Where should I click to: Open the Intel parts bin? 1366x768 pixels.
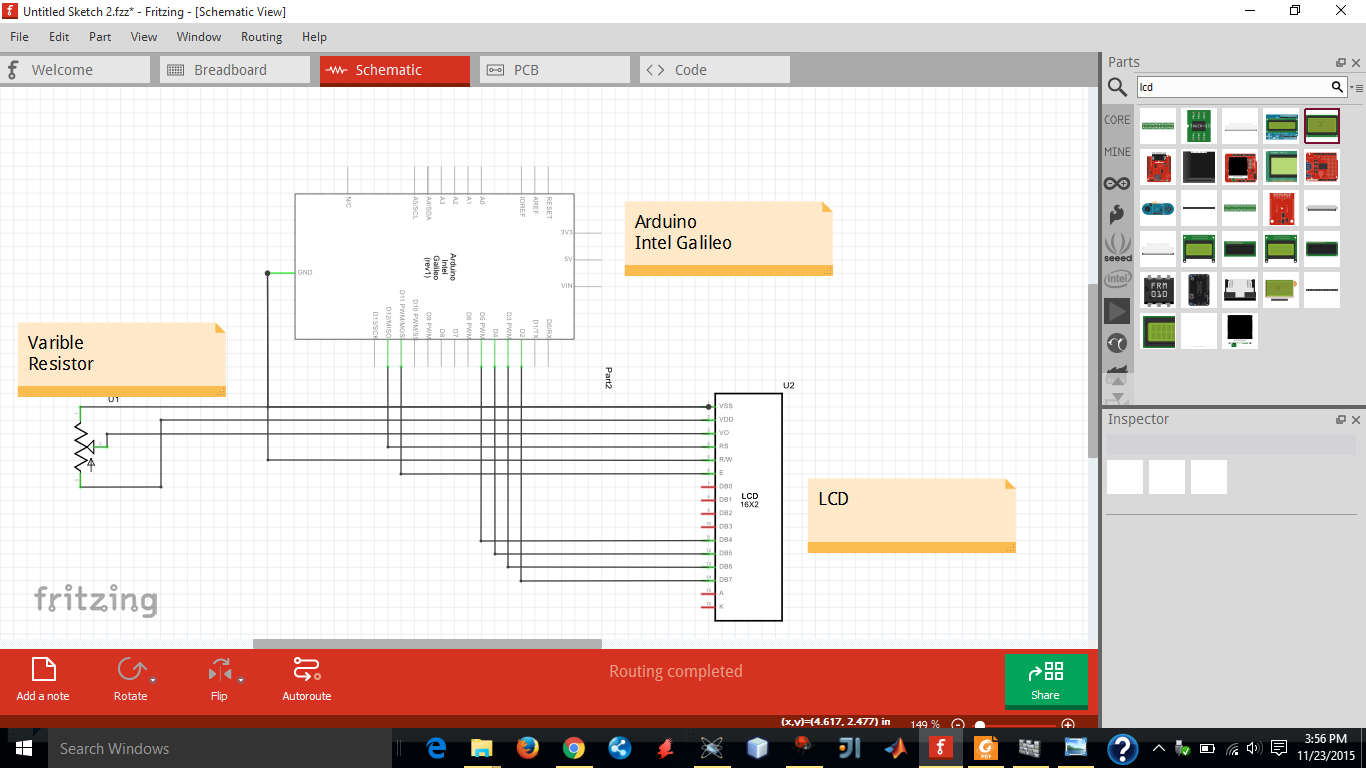[x=1117, y=279]
